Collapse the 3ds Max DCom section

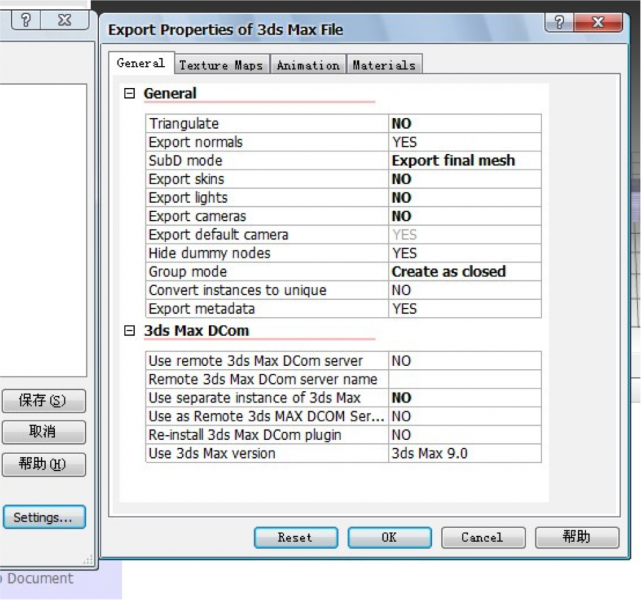(x=129, y=330)
